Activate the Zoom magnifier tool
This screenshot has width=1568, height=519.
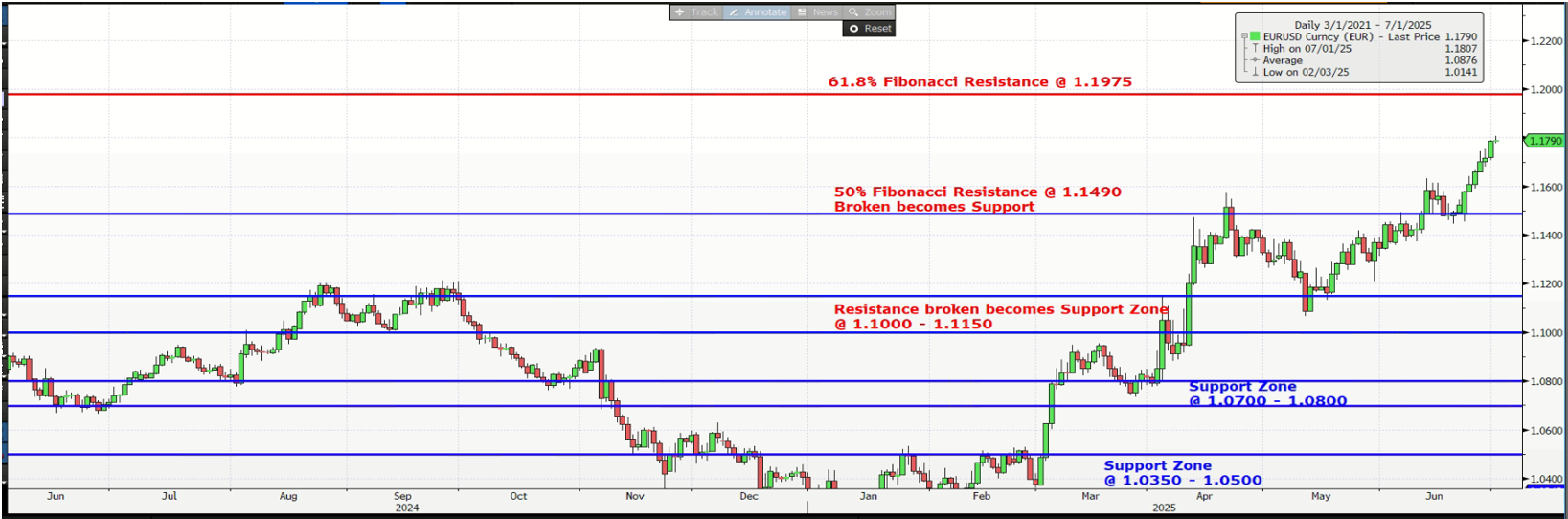(x=869, y=12)
